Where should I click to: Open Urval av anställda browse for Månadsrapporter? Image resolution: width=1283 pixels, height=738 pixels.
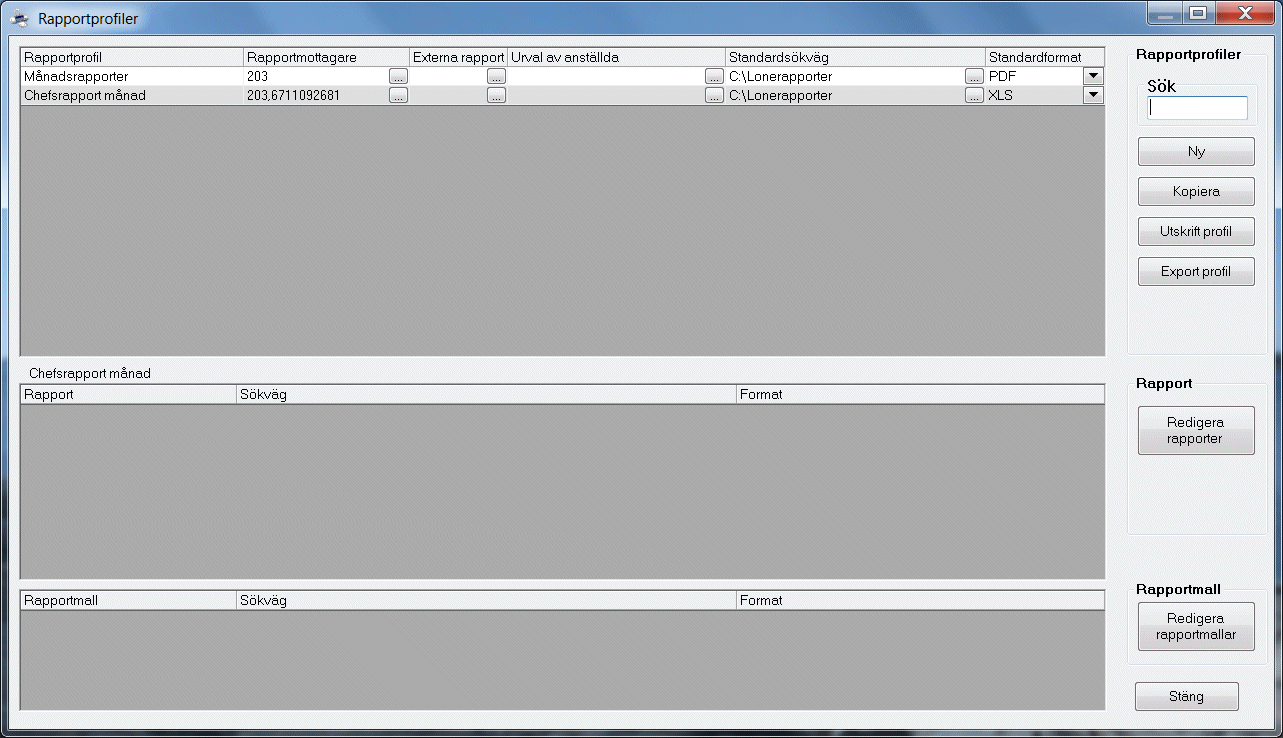714,76
